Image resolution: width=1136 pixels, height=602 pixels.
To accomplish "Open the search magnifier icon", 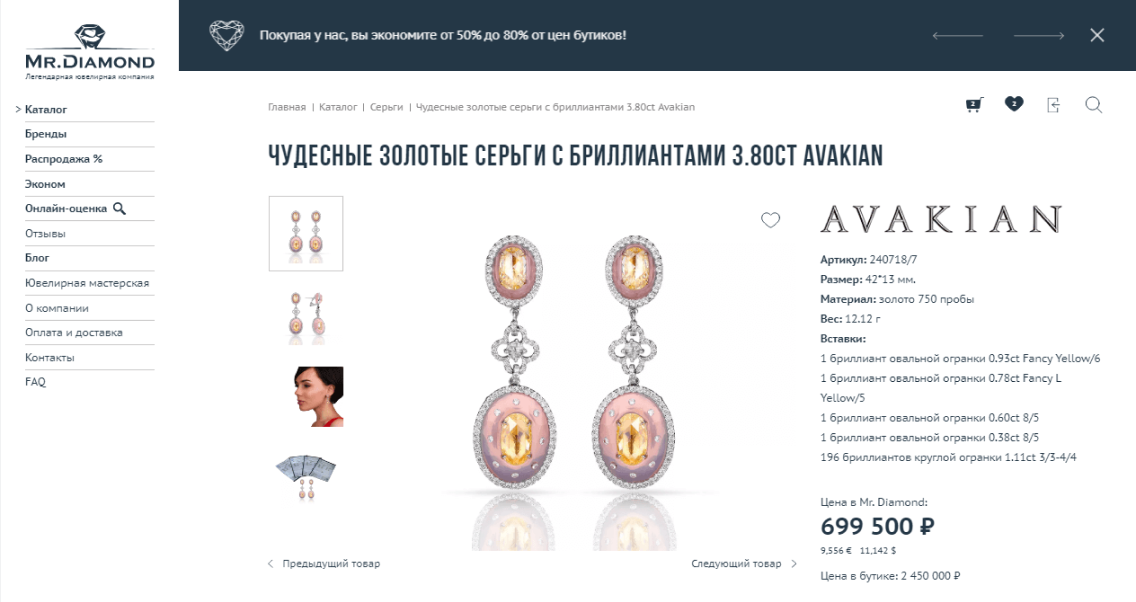I will point(1093,105).
